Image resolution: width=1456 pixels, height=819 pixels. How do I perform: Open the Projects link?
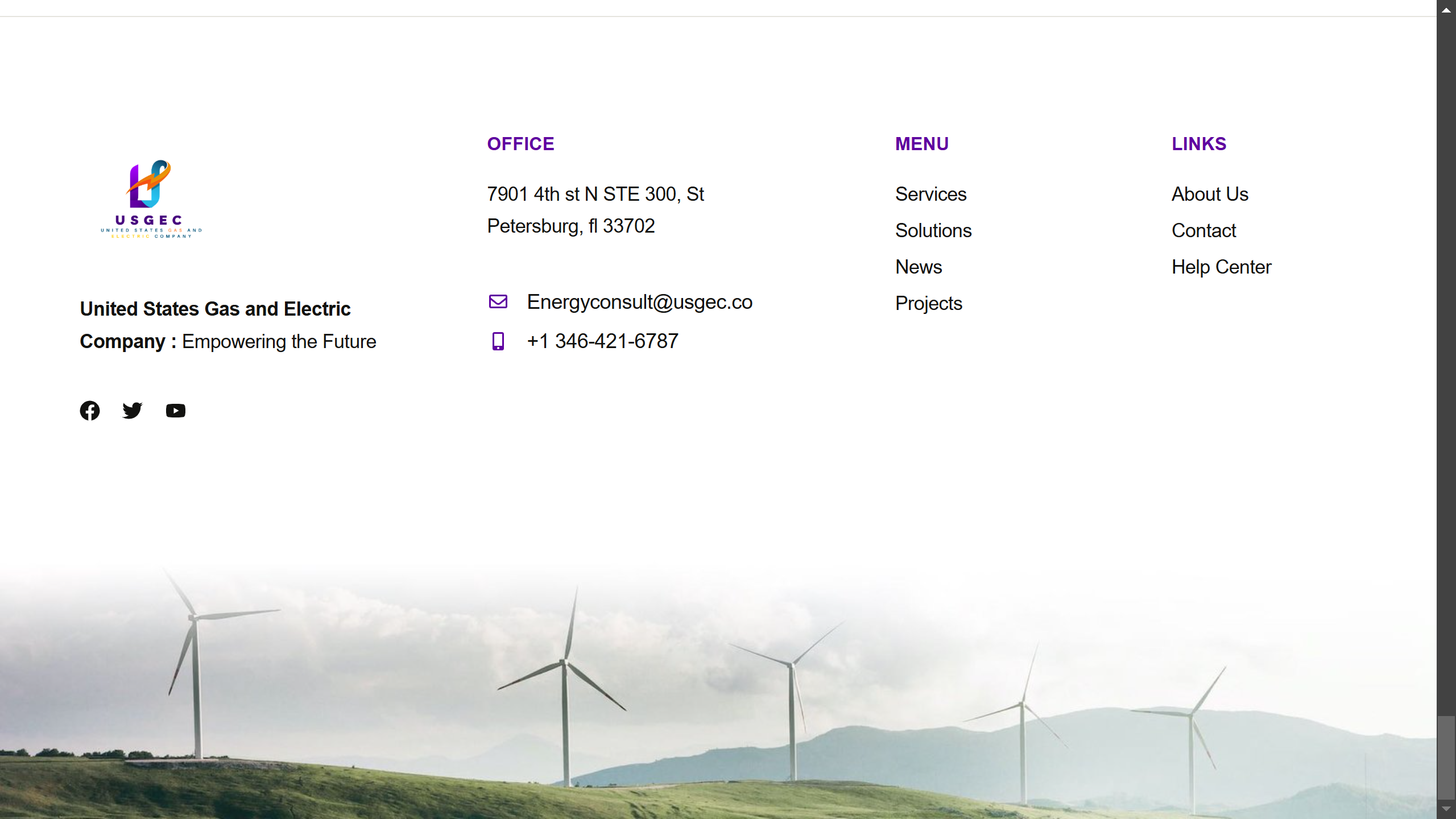pyautogui.click(x=928, y=304)
